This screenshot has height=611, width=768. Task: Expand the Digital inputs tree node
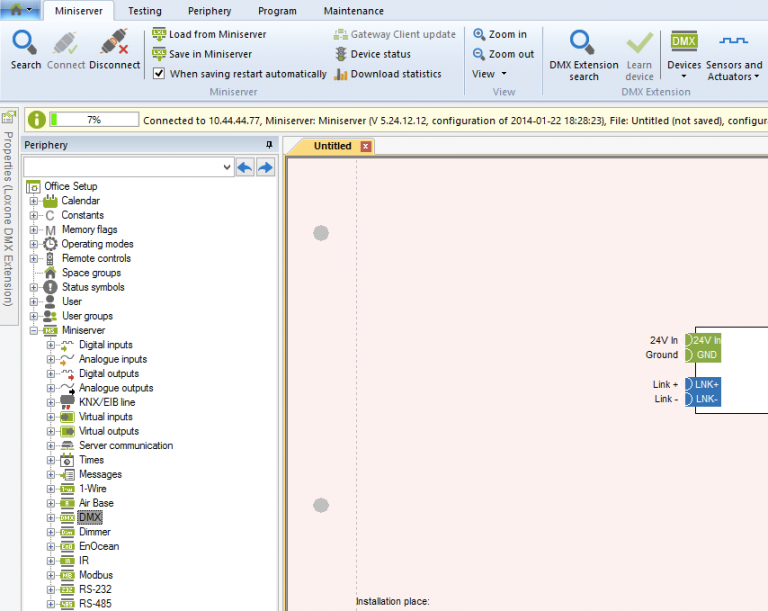click(x=51, y=345)
